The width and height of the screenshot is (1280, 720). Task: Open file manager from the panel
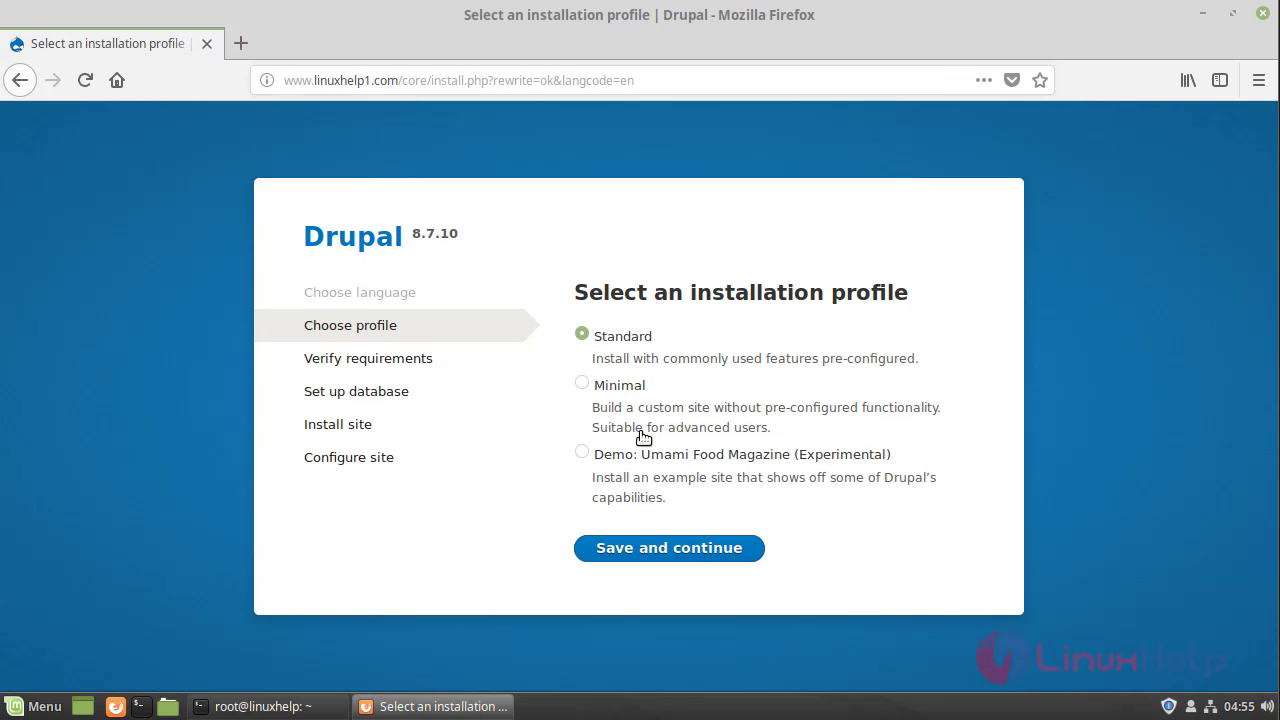pos(168,706)
